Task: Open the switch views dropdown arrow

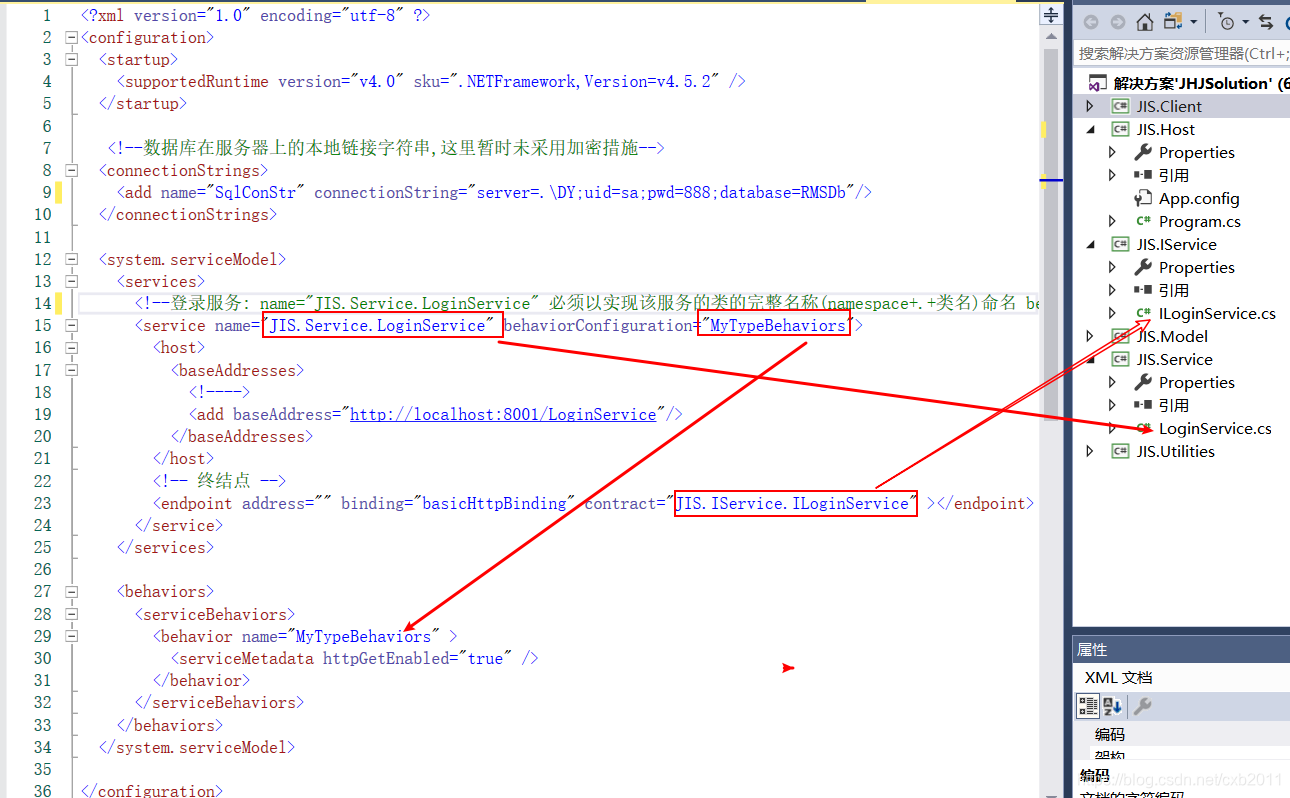Action: [1192, 22]
